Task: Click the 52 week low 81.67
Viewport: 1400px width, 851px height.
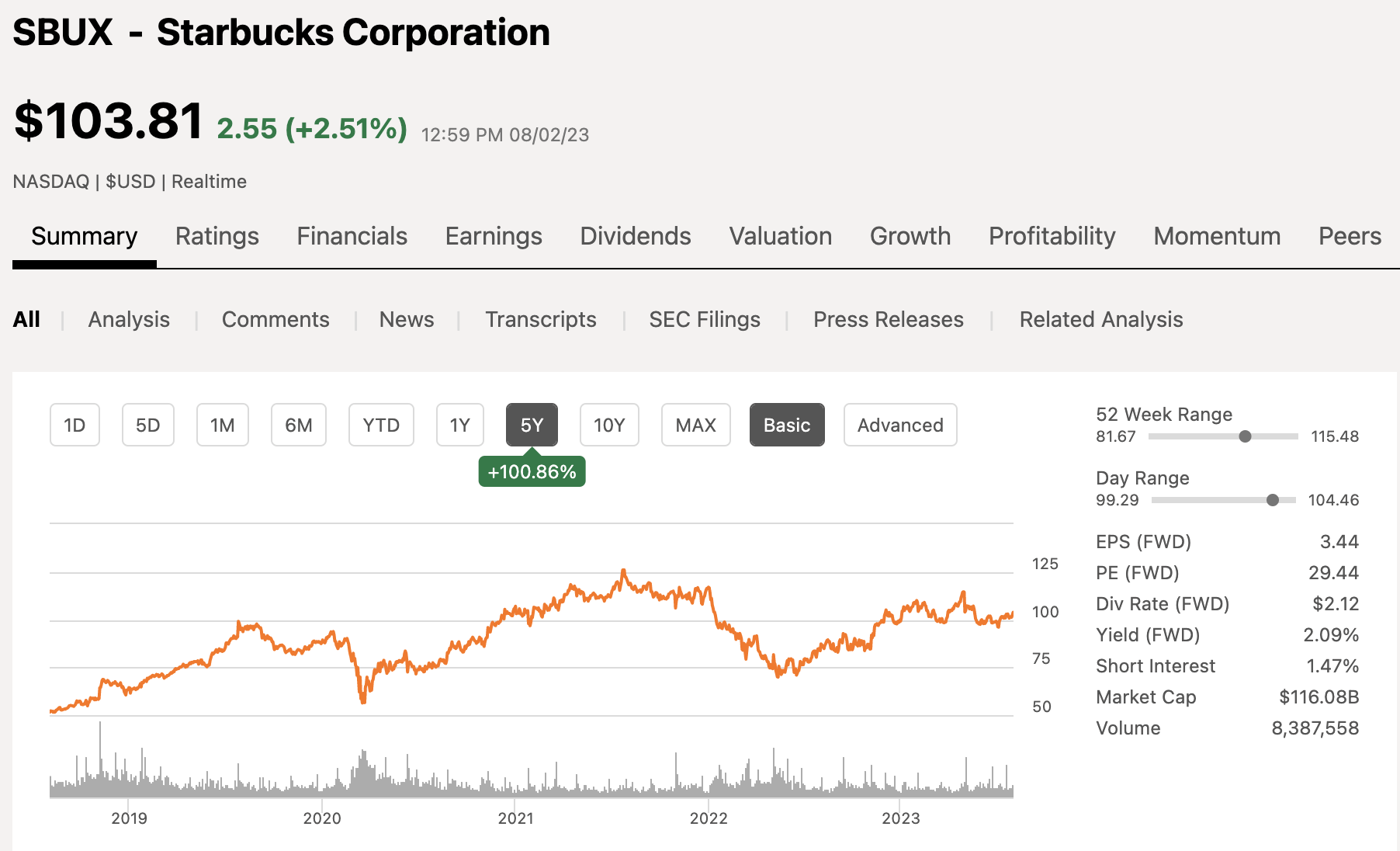Action: tap(1116, 436)
